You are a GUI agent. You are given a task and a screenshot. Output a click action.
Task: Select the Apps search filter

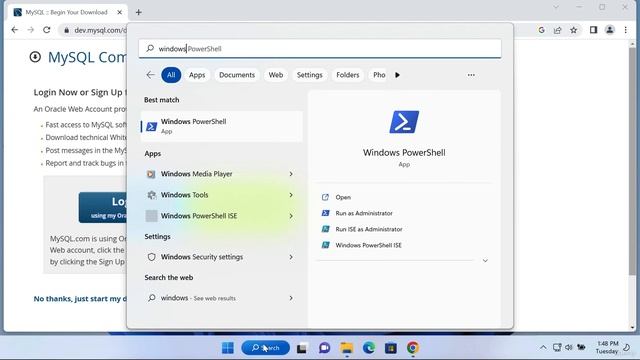coord(197,75)
